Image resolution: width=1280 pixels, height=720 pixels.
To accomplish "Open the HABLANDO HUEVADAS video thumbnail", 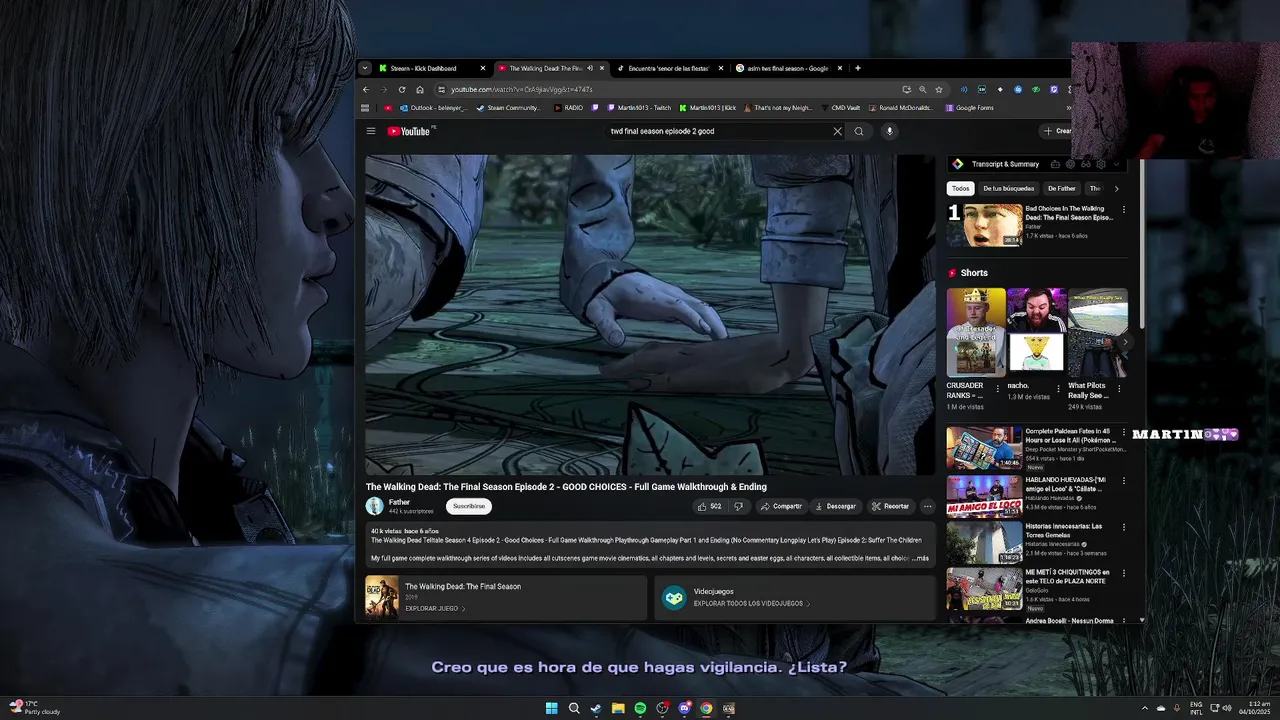I will [985, 496].
